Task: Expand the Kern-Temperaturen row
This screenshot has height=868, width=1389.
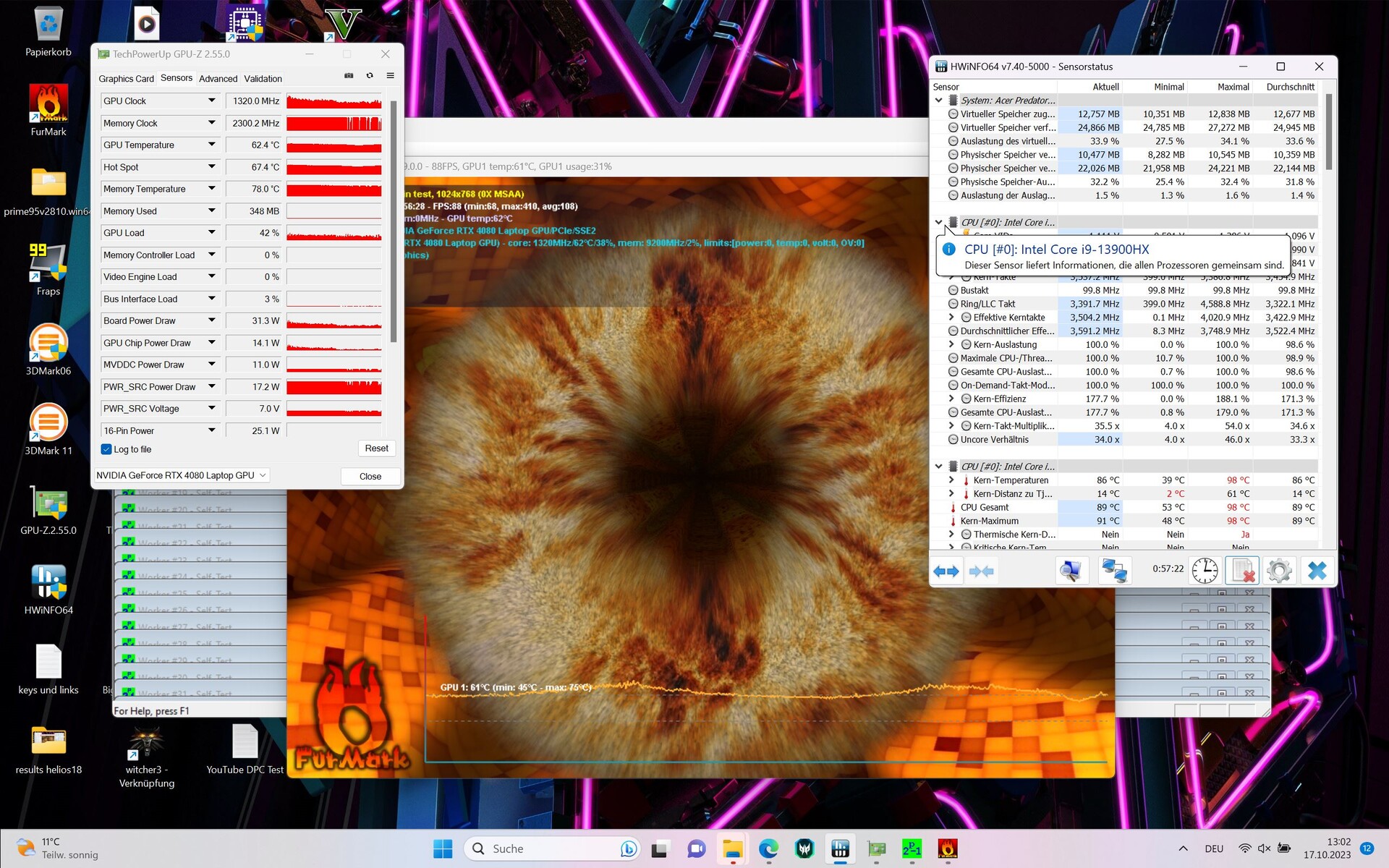Action: 951,480
